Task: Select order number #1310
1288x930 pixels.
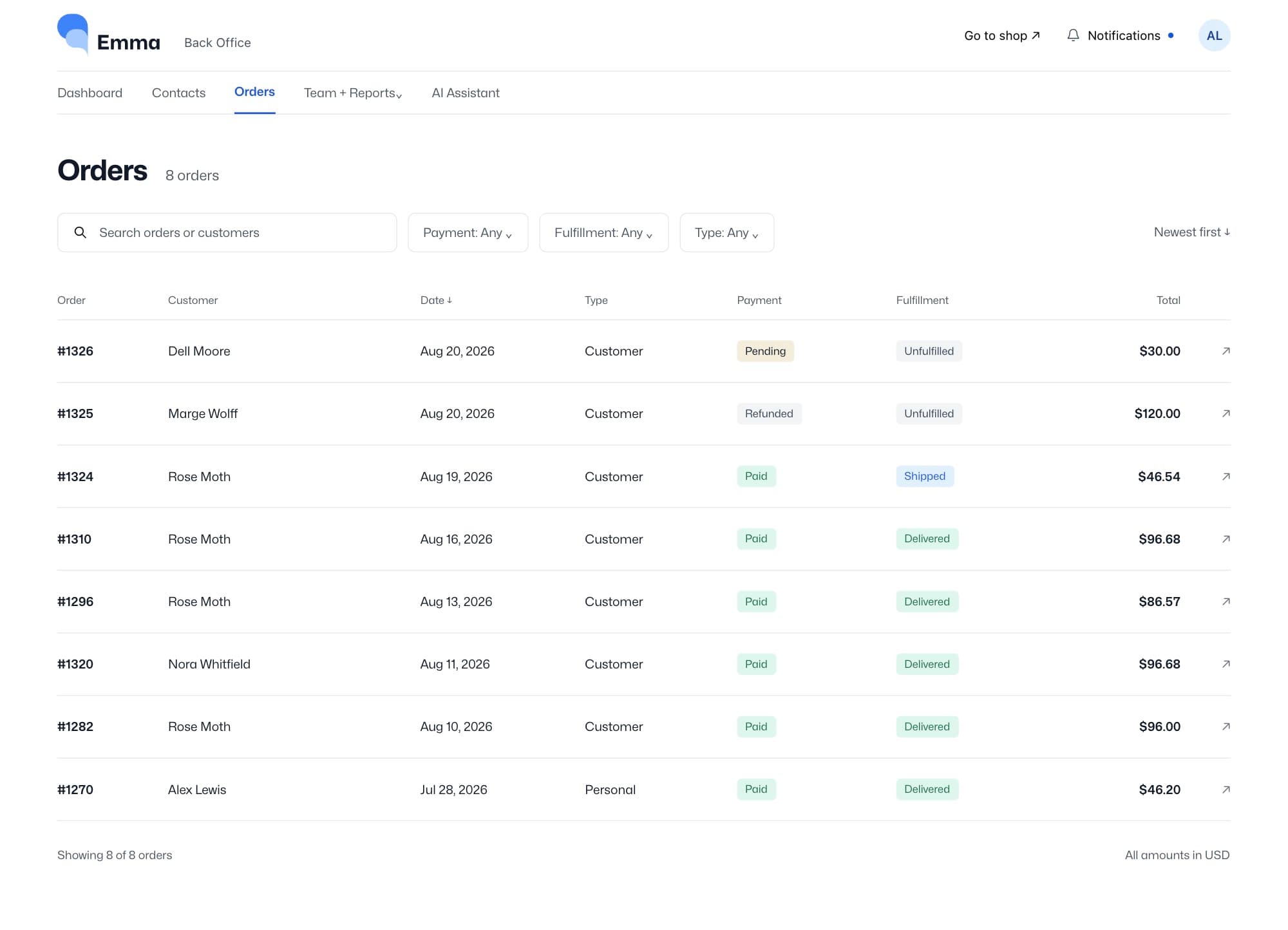Action: pyautogui.click(x=74, y=539)
